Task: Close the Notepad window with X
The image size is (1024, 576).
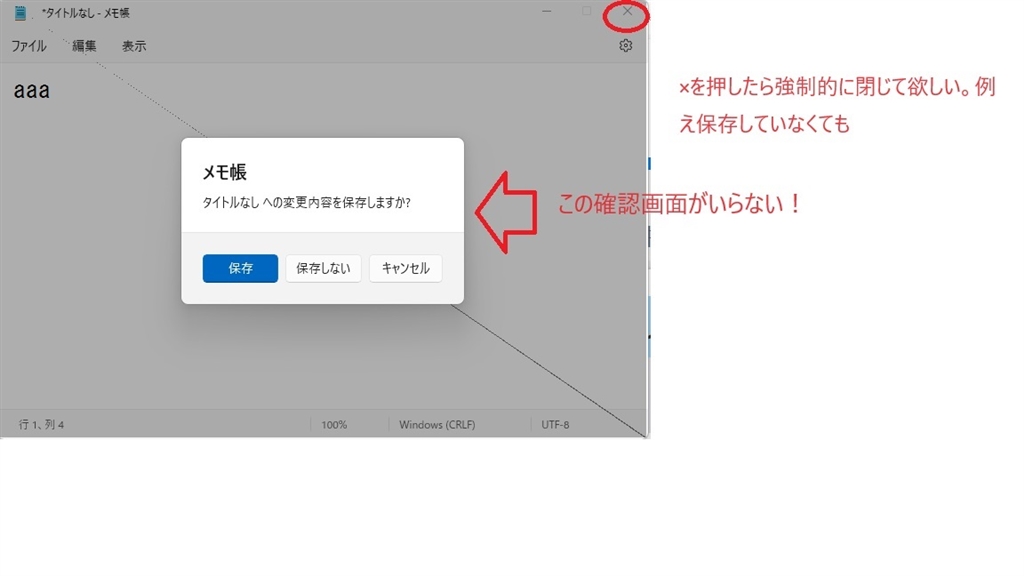Action: pos(627,11)
